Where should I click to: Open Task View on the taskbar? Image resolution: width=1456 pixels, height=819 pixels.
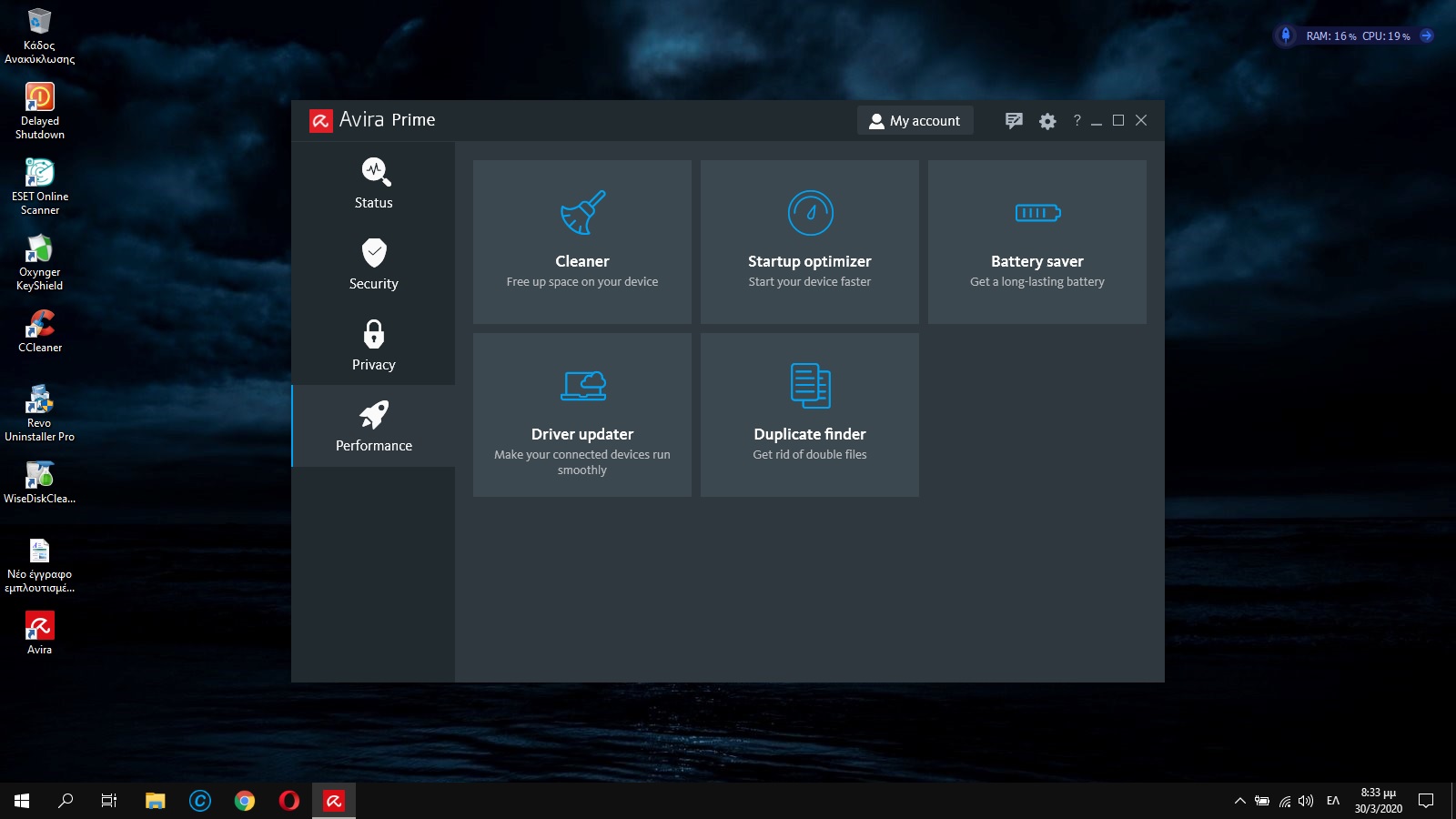click(109, 801)
